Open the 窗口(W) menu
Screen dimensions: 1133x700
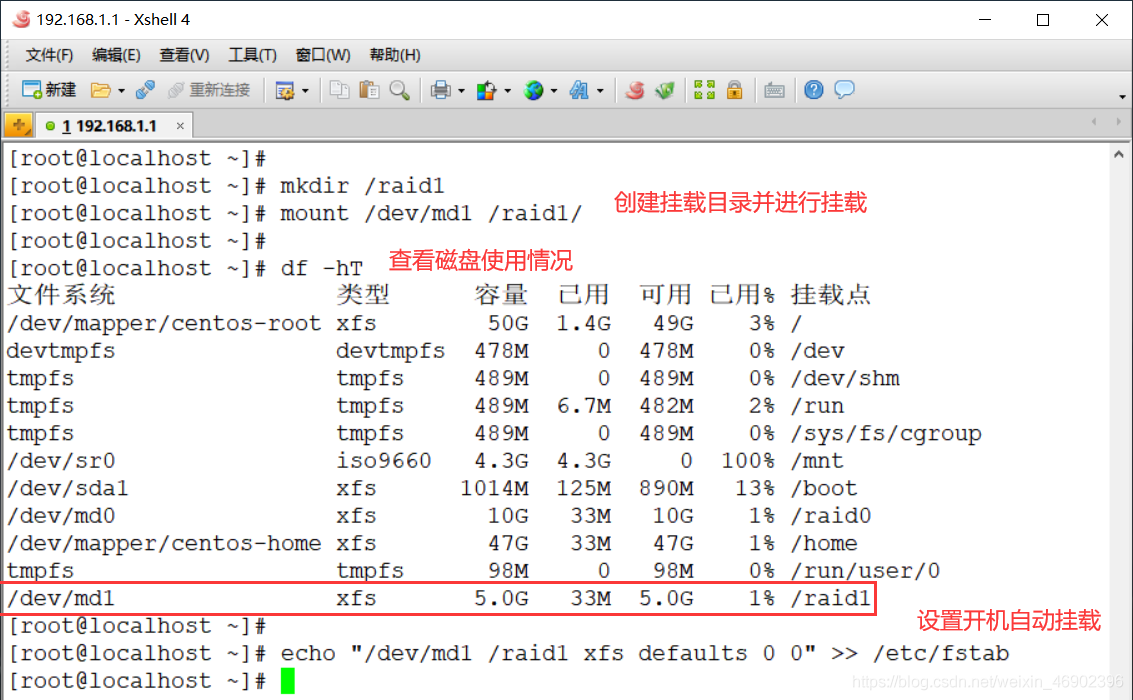(323, 55)
